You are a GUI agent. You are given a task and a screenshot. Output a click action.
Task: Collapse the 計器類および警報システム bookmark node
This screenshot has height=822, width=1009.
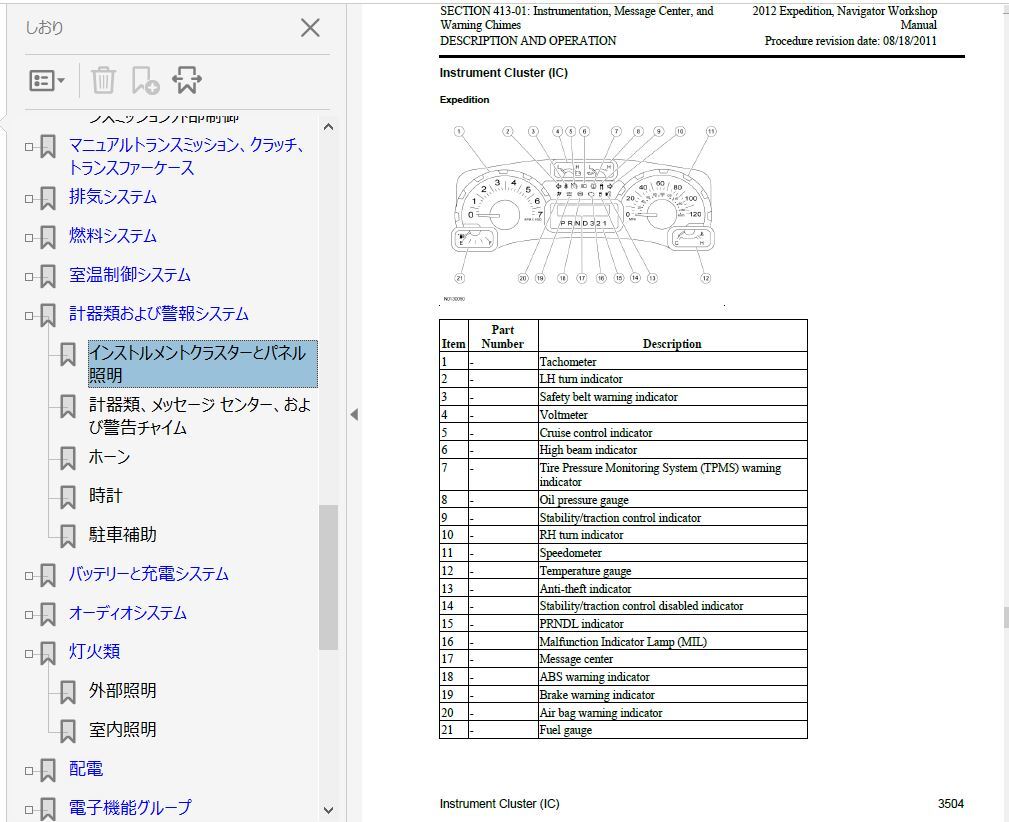pos(29,315)
